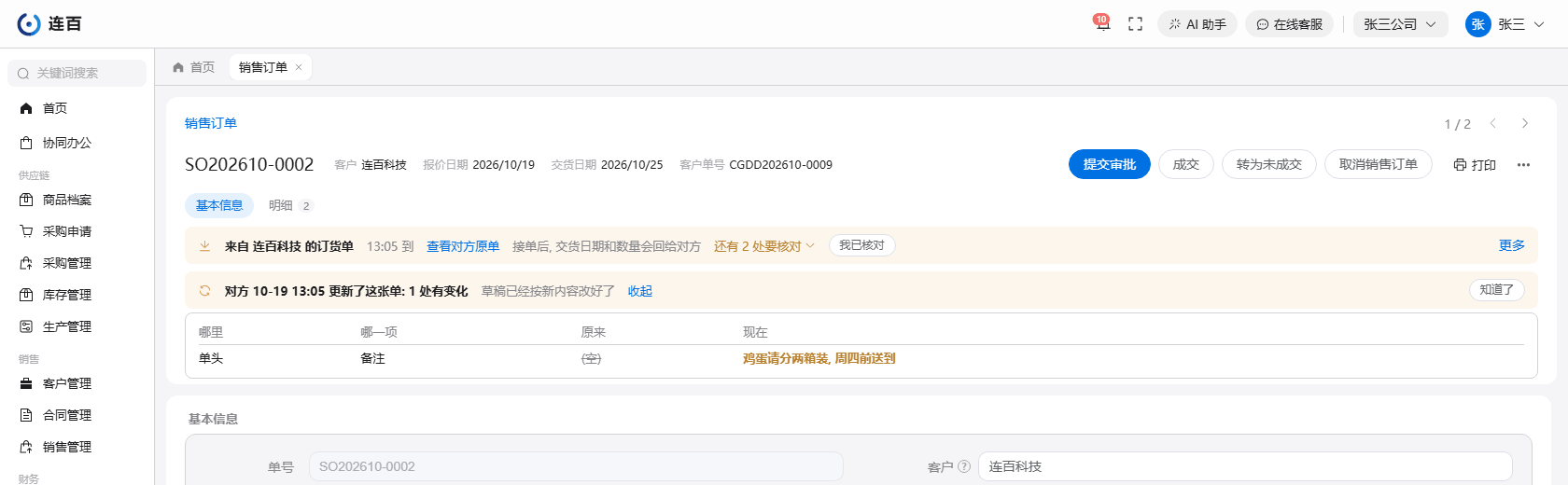Click the 客户 field 连百科技
Viewport: 1568px width, 485px height.
1245,466
